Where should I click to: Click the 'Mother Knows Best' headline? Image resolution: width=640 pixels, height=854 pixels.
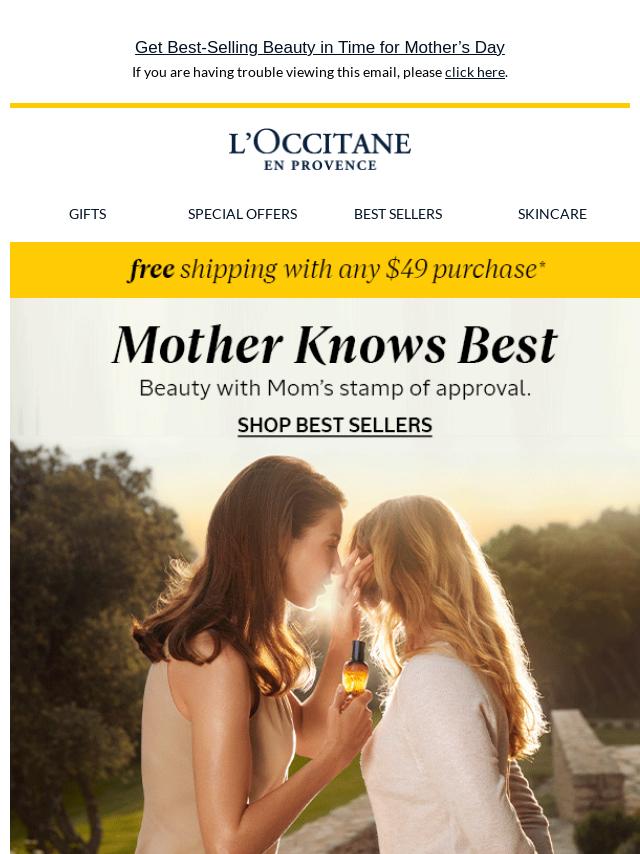[x=334, y=345]
